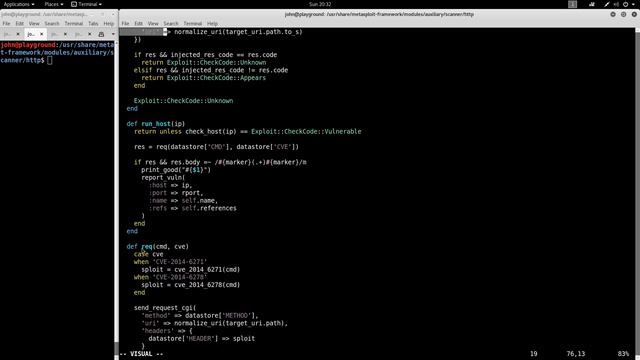Open Search menu in the vim terminal window

tap(171, 24)
